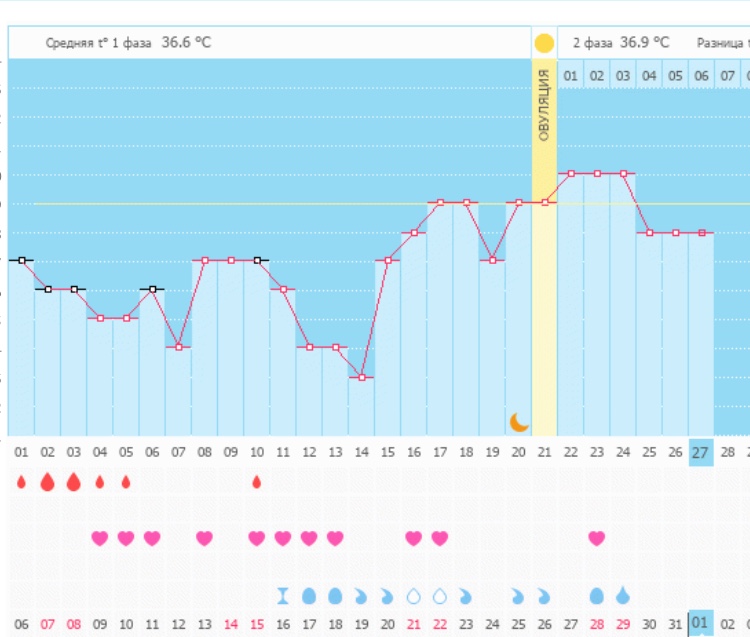Screen dimensions: 750x637
Task: Select the lowest temperature point on day 14
Action: pos(362,378)
